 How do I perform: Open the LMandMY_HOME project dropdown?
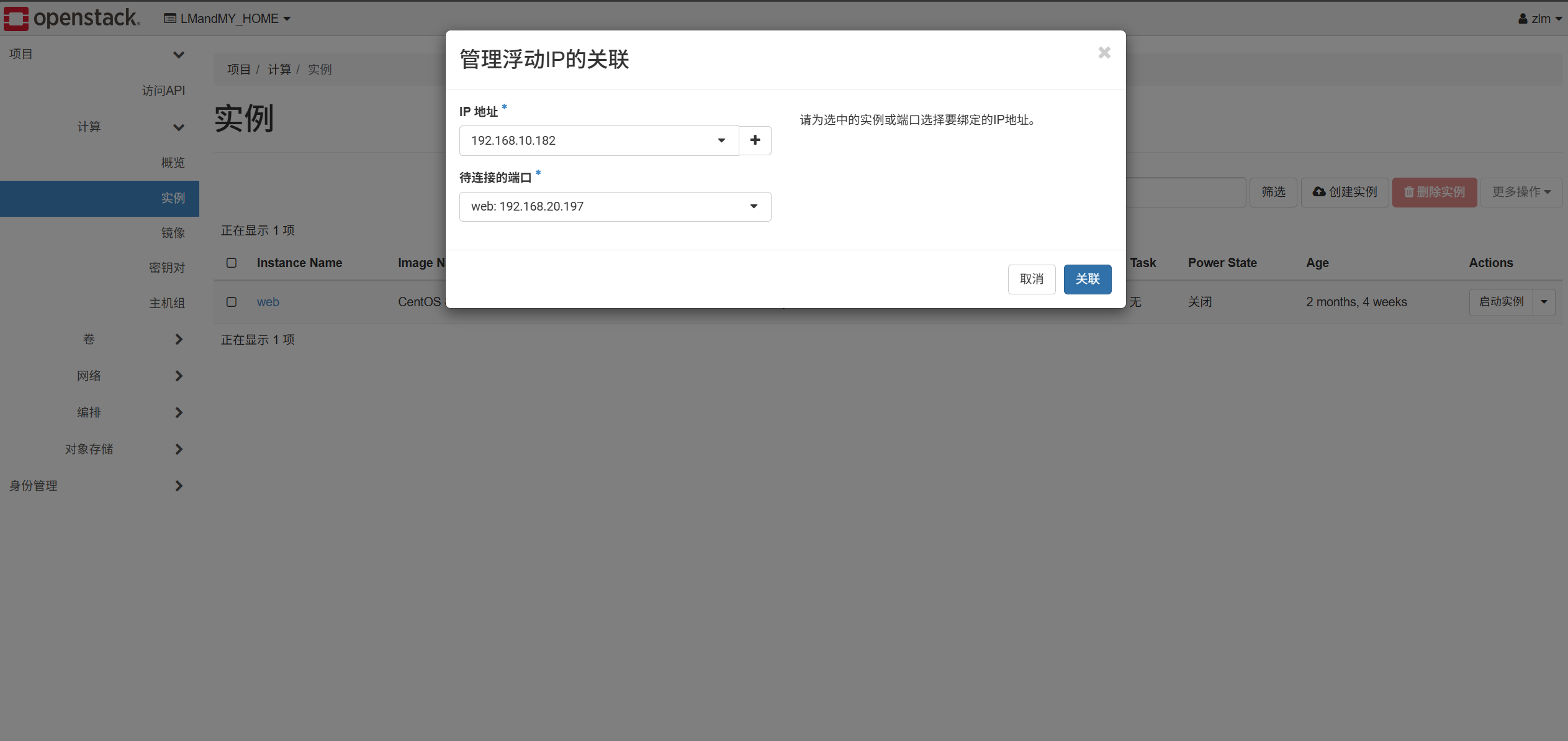[x=227, y=19]
